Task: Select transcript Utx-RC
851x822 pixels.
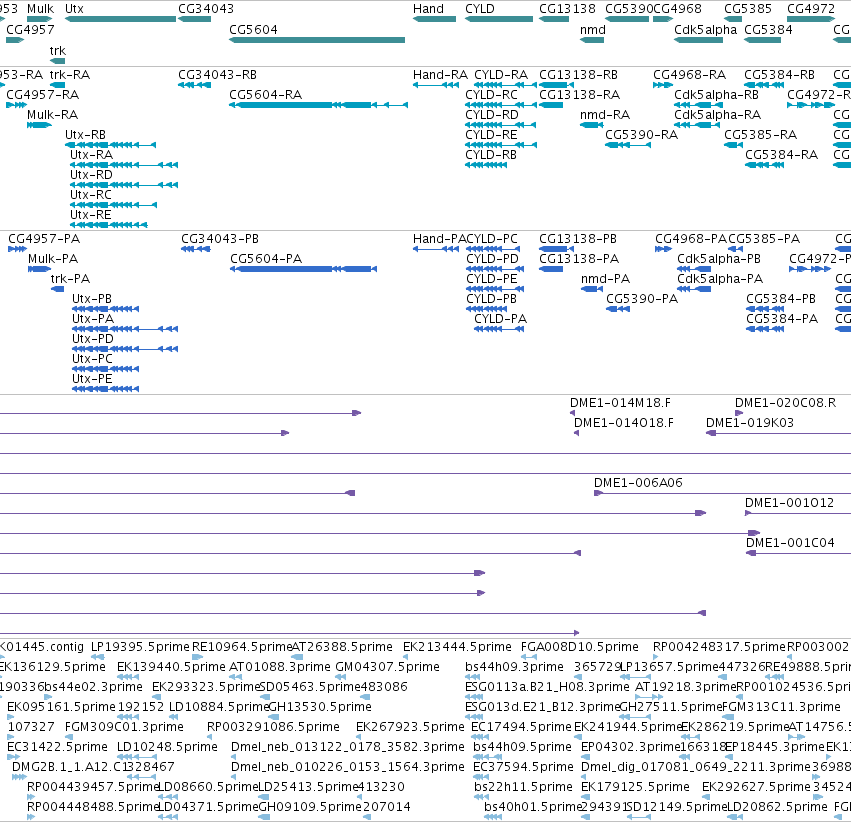Action: pyautogui.click(x=113, y=205)
